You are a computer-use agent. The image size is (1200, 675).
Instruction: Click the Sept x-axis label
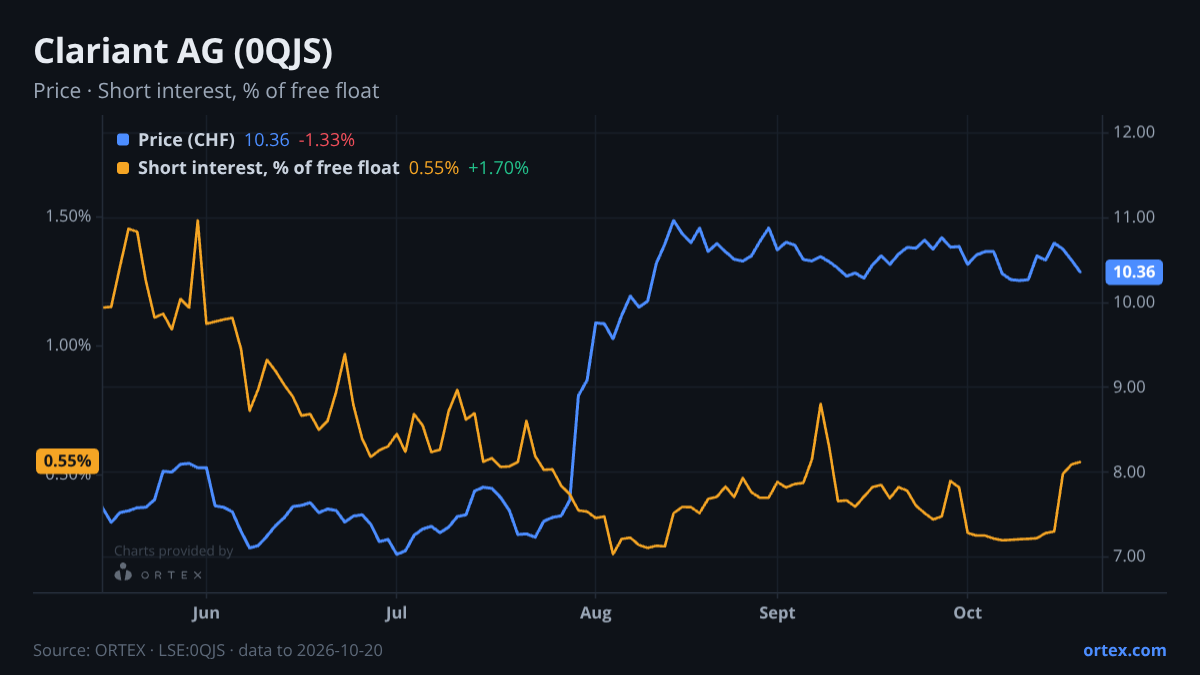click(777, 612)
